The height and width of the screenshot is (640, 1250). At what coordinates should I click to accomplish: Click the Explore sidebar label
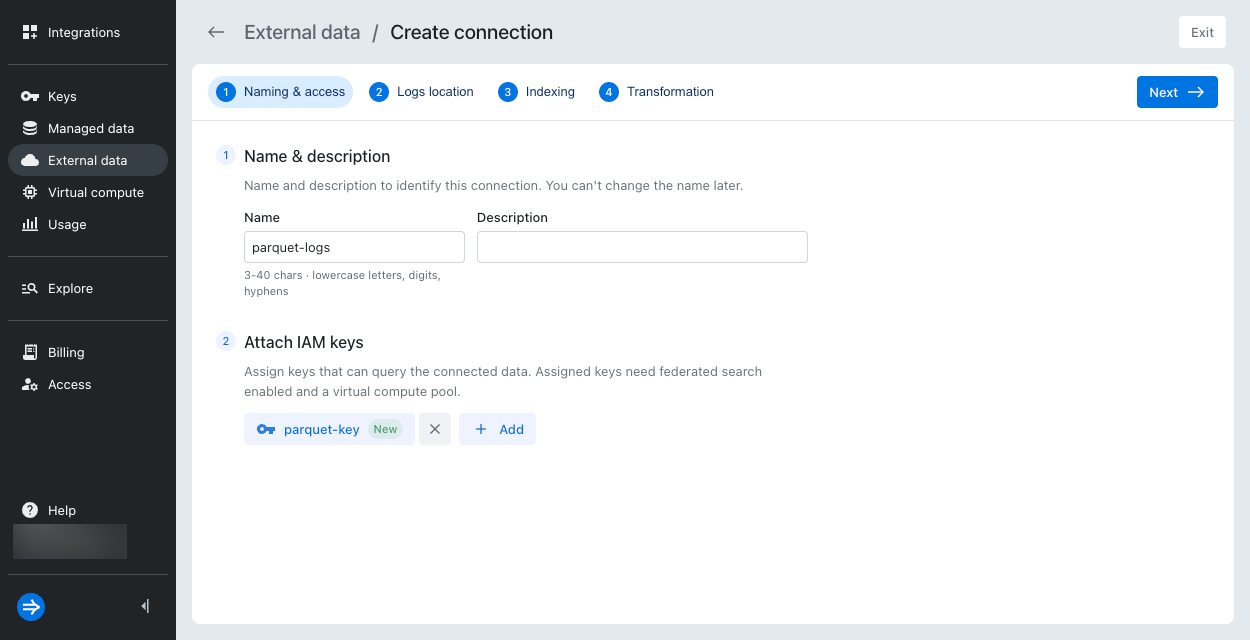point(70,288)
